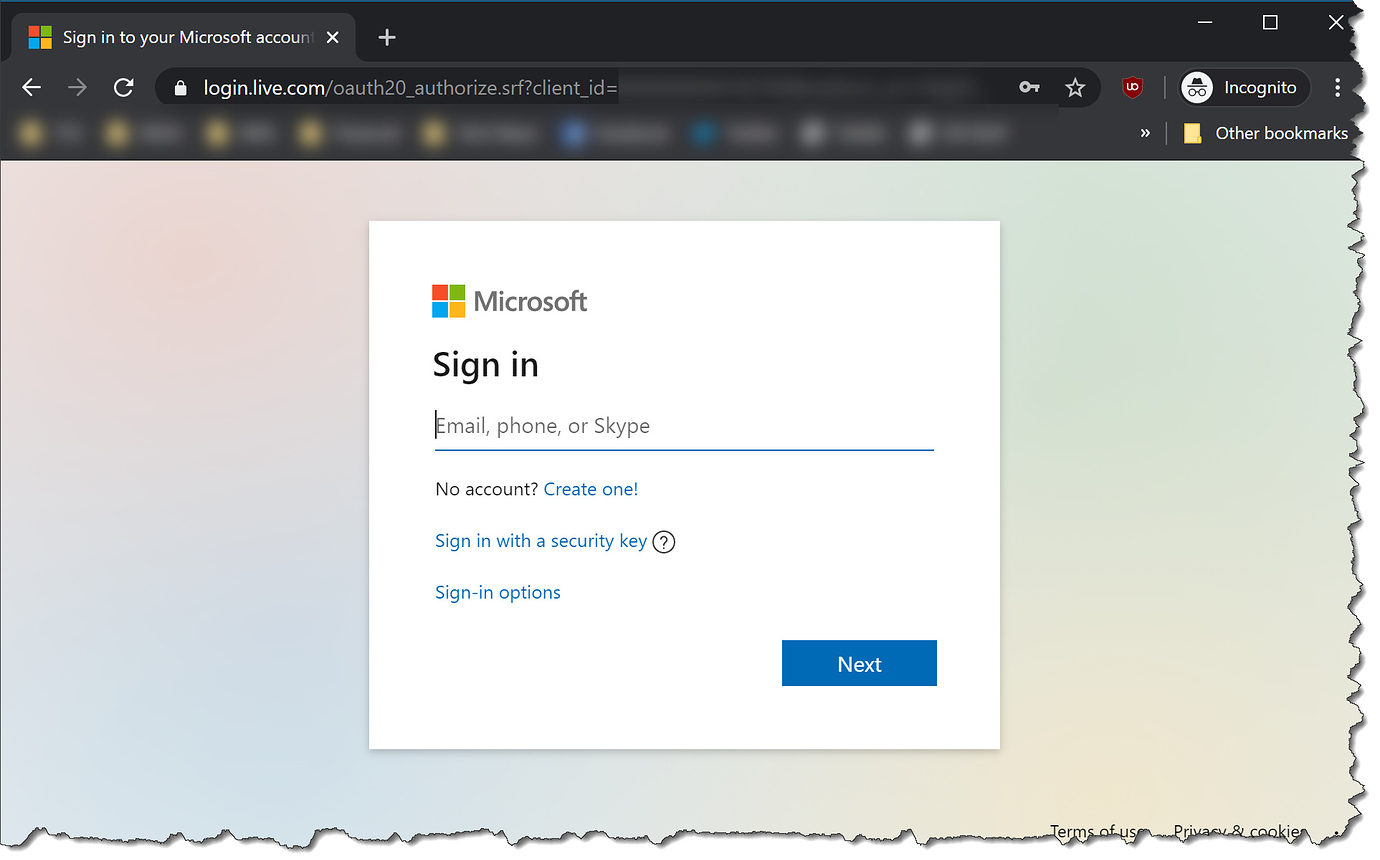This screenshot has height=860, width=1380.
Task: Focus the Email, phone, or Skype field
Action: point(684,426)
